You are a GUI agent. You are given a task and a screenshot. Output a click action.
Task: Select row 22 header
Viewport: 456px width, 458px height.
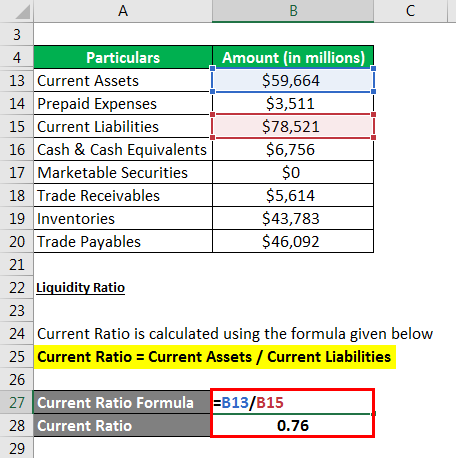(17, 287)
